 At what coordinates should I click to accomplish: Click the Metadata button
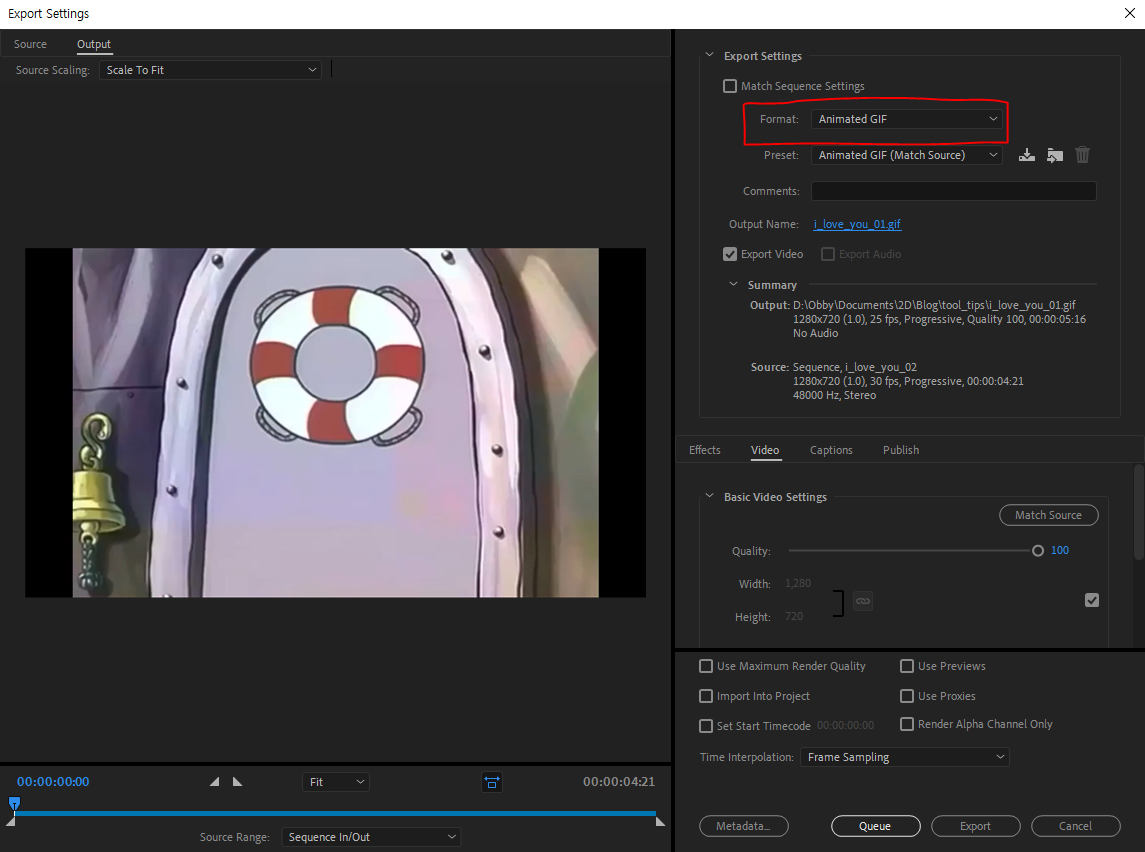coord(743,826)
